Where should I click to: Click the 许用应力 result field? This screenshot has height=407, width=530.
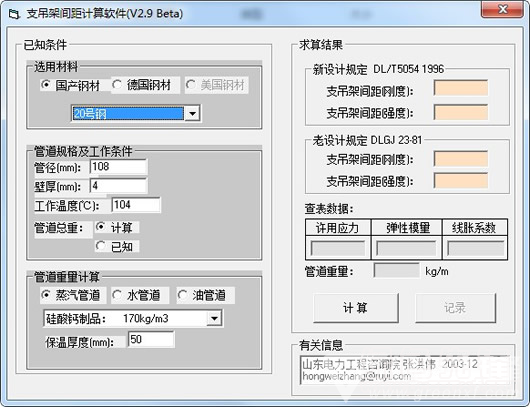(338, 248)
